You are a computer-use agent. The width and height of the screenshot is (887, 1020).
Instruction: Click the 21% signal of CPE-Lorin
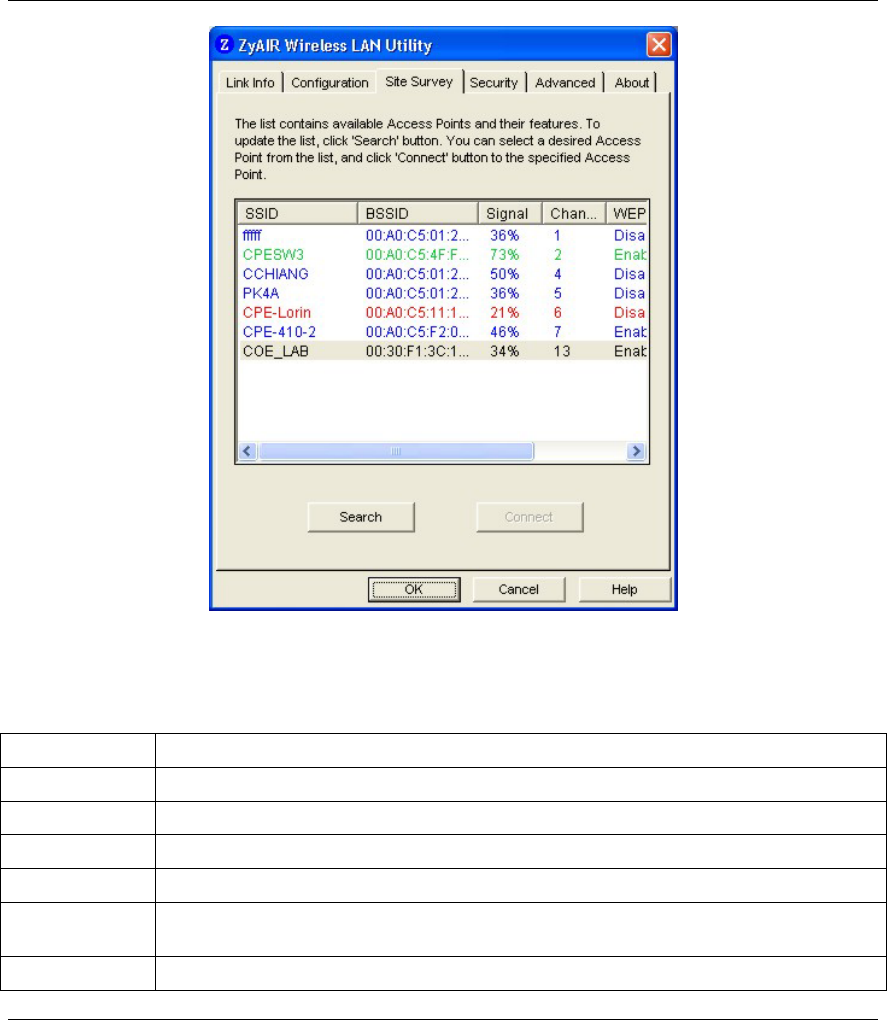(505, 312)
